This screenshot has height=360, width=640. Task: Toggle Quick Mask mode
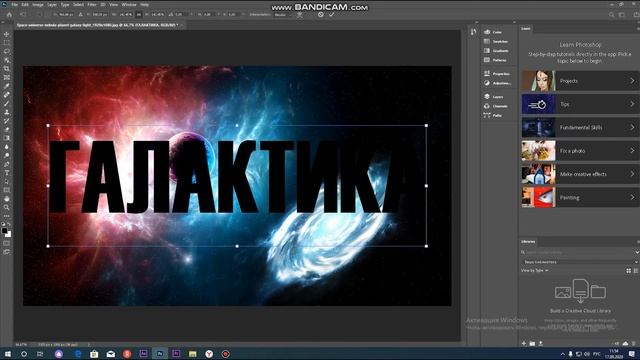tap(7, 243)
